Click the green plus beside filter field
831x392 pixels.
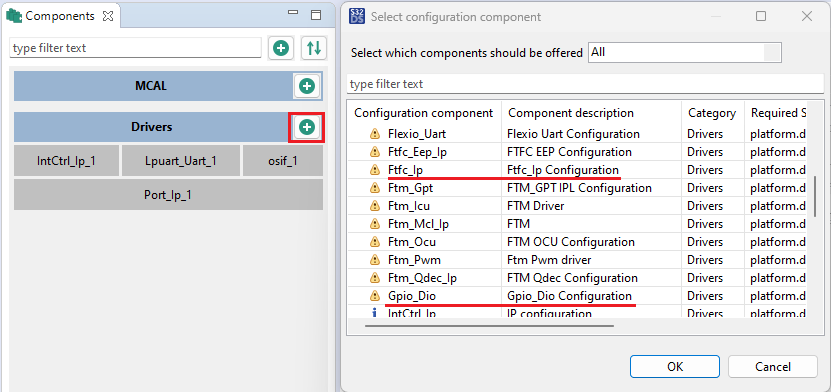(x=281, y=48)
